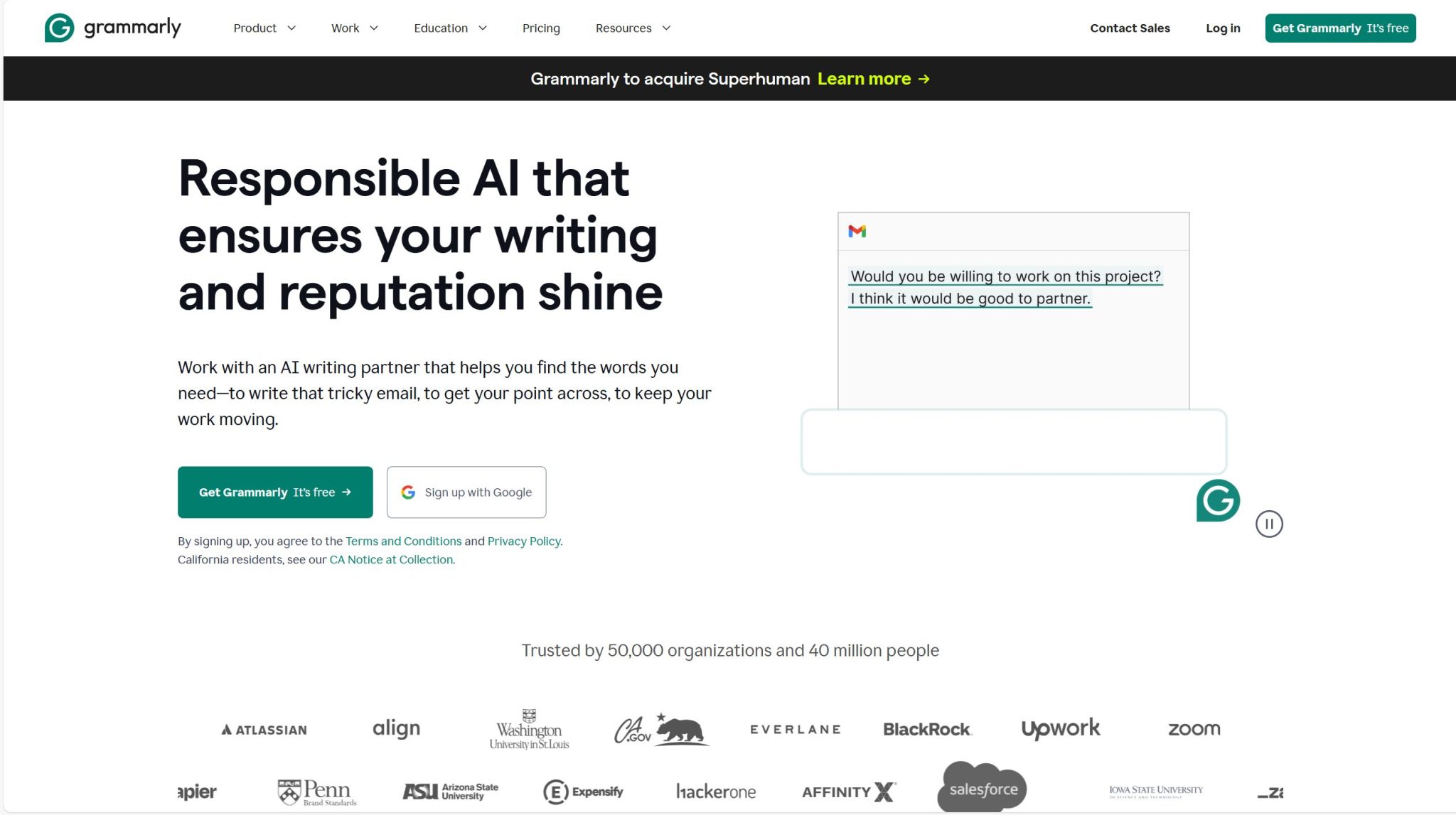Click the floating green Grammarly G badge
Viewport: 1456px width, 815px height.
(x=1218, y=500)
